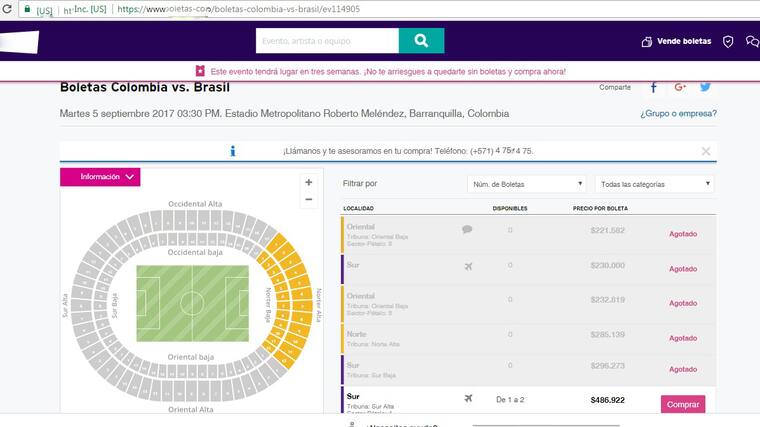Click the comment icon on Oriental row

tap(467, 229)
